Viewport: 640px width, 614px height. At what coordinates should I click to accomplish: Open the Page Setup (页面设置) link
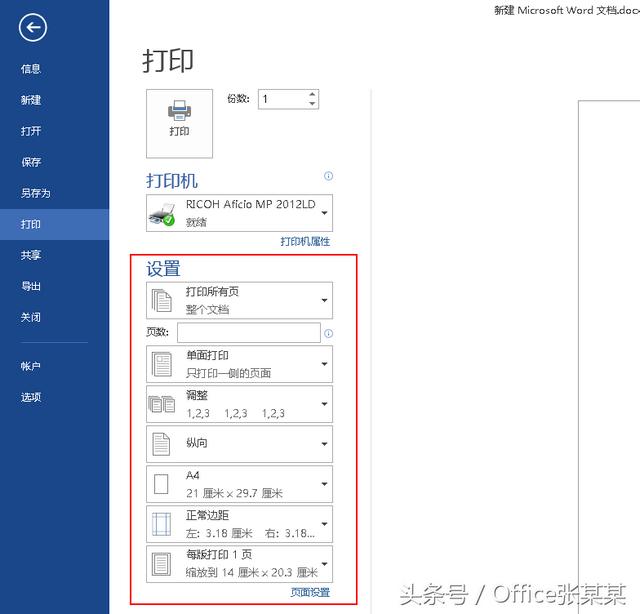coord(310,592)
